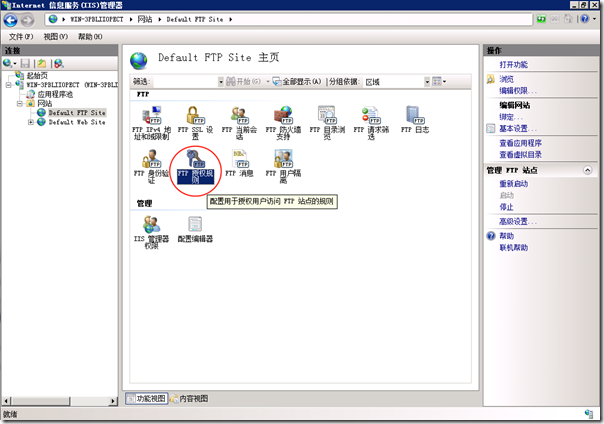Switch to 功能视图 tab
The height and width of the screenshot is (424, 604).
tap(147, 399)
